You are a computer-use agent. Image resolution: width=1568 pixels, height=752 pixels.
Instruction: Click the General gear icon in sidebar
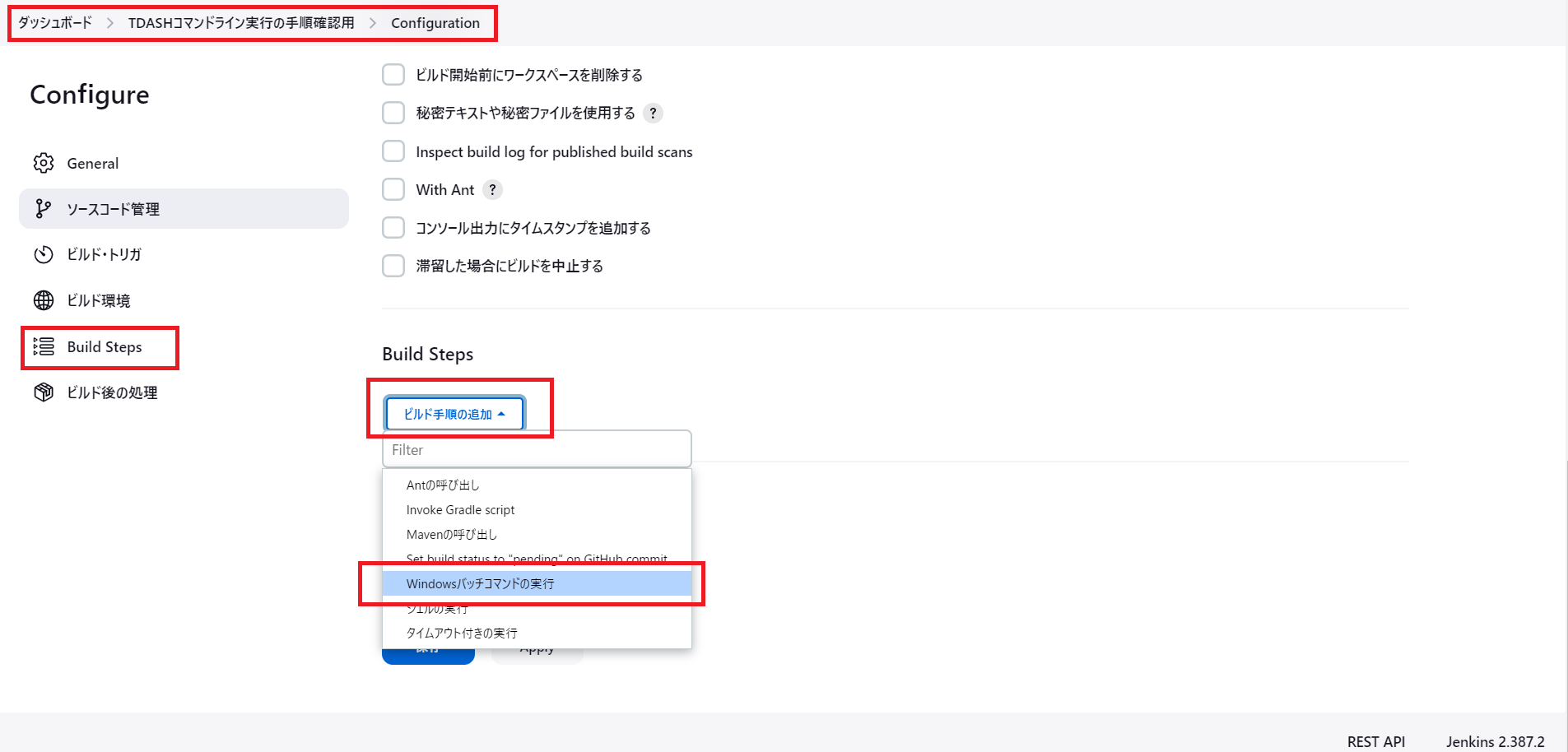pos(44,163)
